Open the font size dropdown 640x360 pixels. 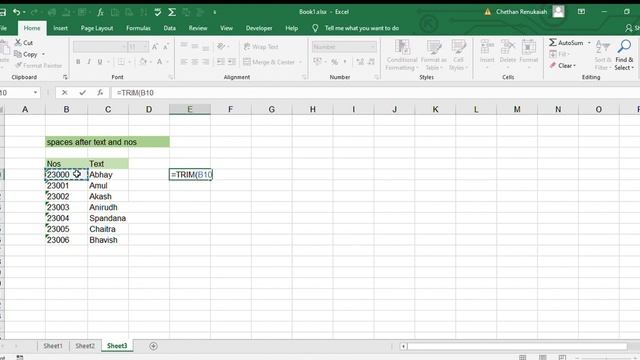pyautogui.click(x=145, y=47)
